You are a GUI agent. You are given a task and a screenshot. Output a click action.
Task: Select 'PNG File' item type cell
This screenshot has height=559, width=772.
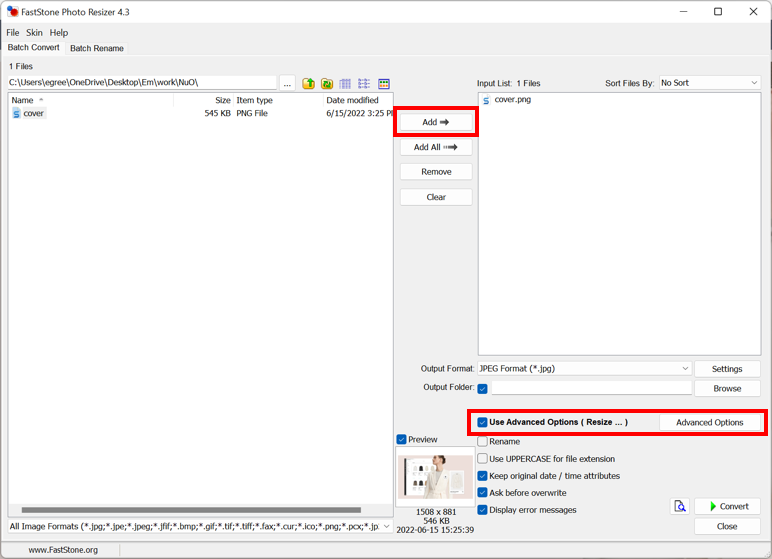(252, 113)
